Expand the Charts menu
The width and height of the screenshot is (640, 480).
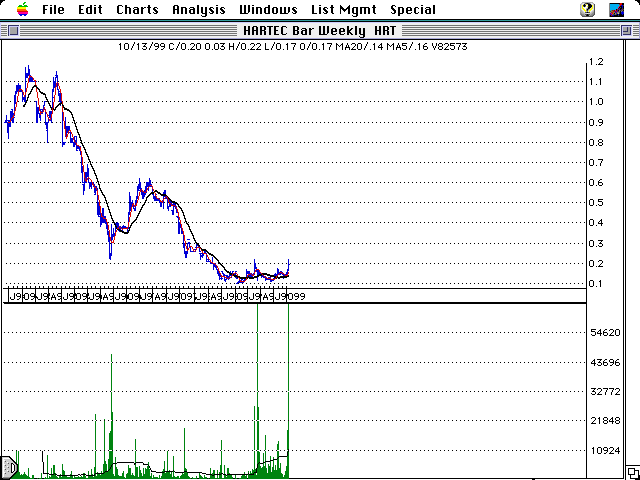pyautogui.click(x=137, y=9)
